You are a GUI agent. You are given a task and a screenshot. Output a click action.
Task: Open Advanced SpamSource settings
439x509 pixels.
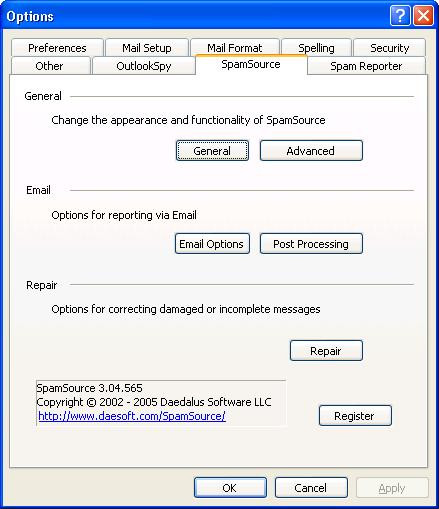coord(311,151)
